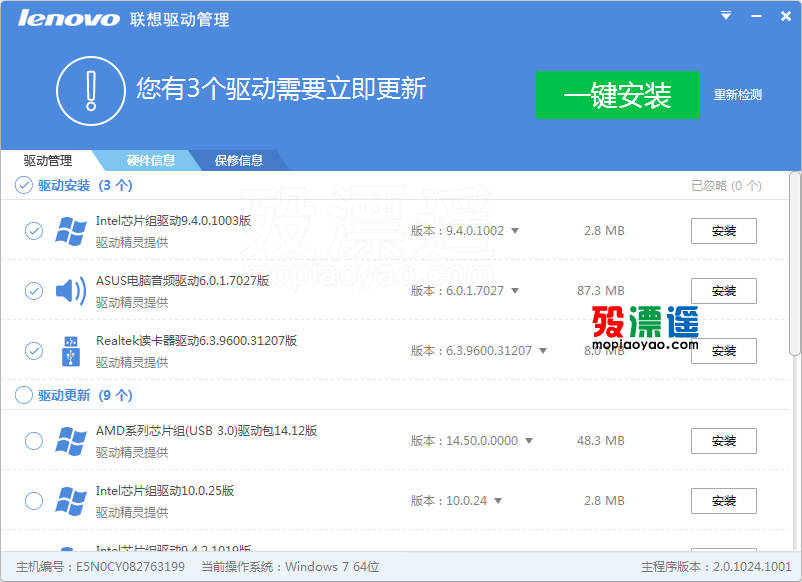Screen dimensions: 802x582
Task: Click the vertical scrollbar thumb
Action: coord(794,263)
